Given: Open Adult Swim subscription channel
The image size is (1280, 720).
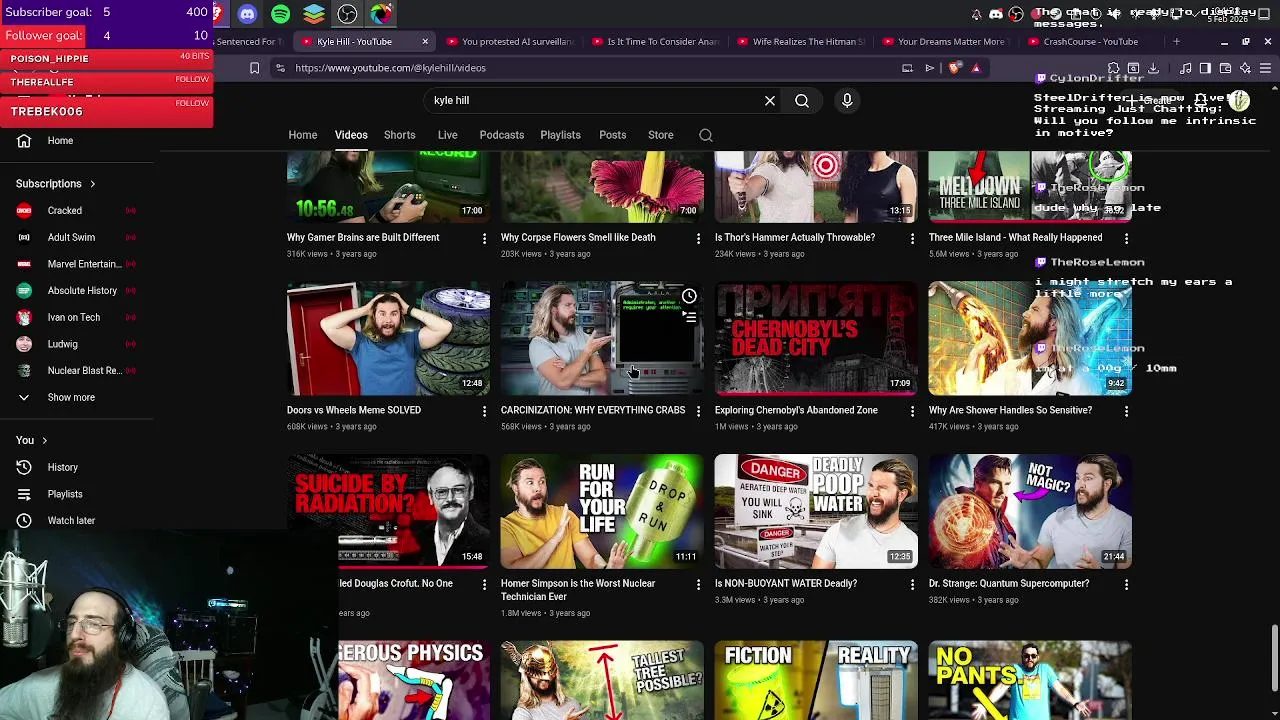Looking at the screenshot, I should point(71,238).
